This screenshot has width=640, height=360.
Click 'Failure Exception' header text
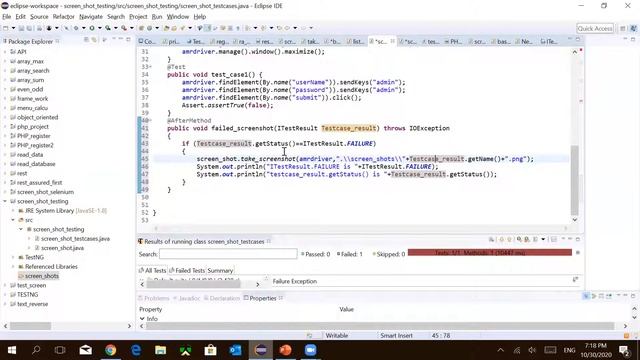click(295, 281)
